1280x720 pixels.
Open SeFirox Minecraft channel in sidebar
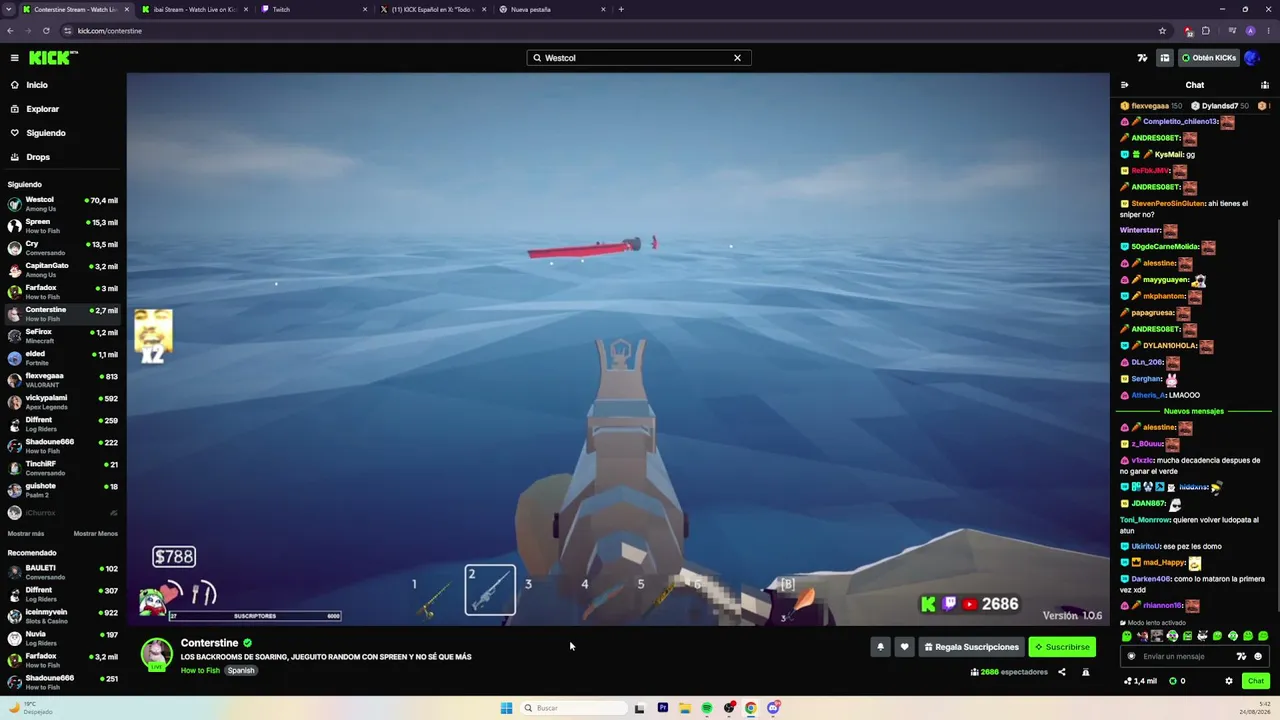coord(63,336)
